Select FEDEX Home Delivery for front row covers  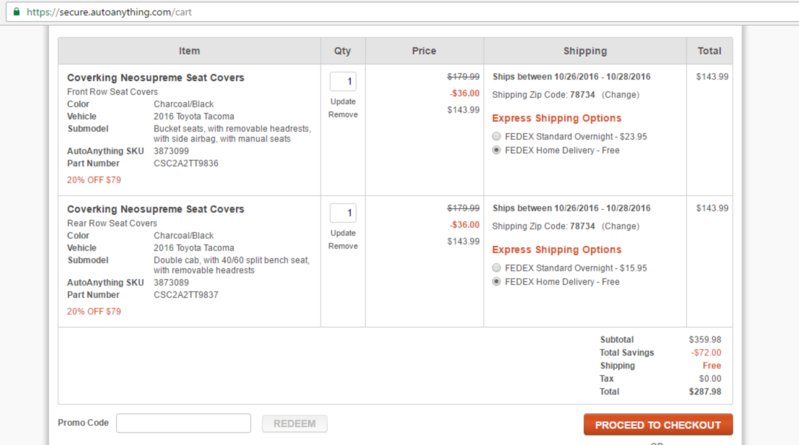click(x=496, y=150)
